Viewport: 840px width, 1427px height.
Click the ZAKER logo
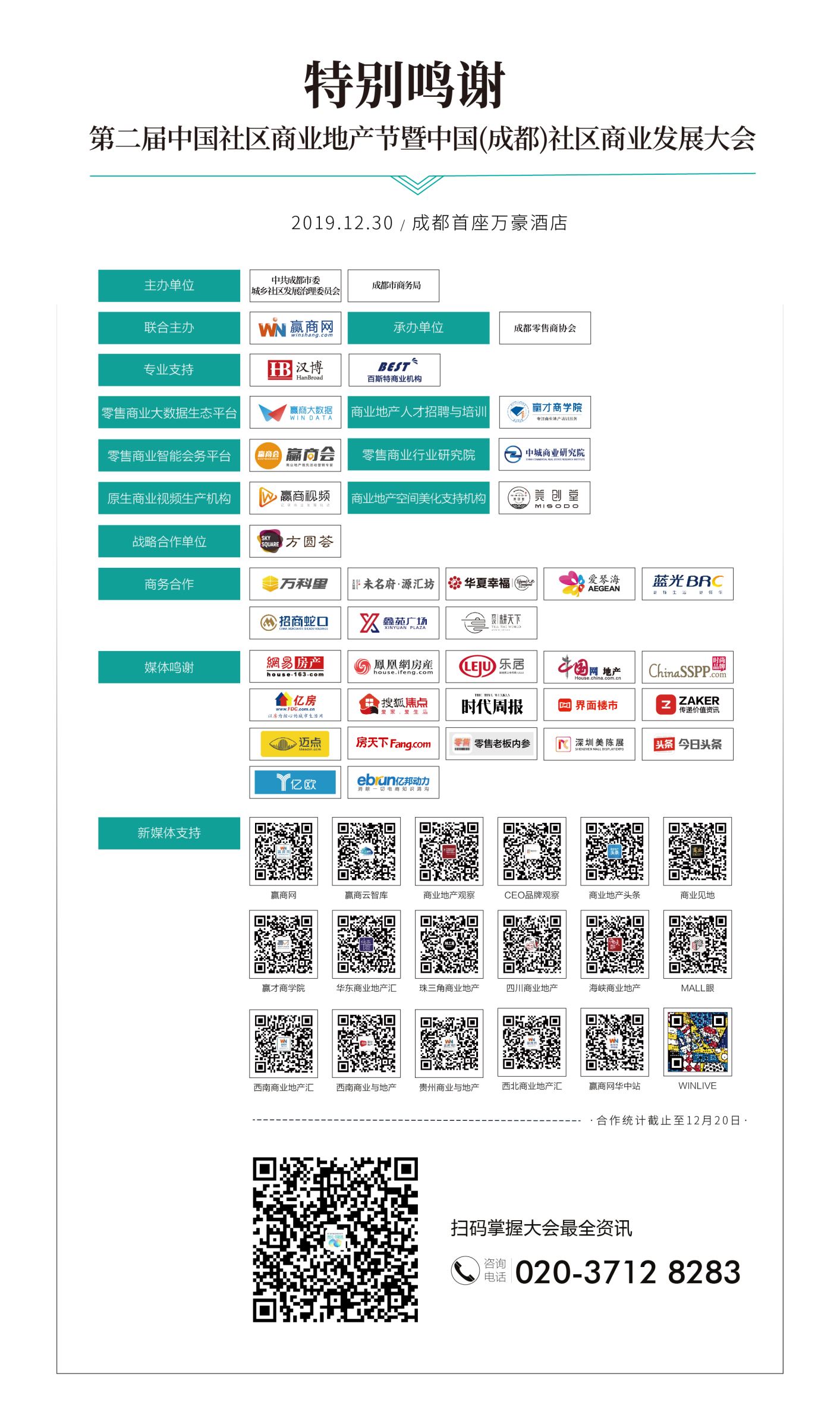pyautogui.click(x=688, y=705)
